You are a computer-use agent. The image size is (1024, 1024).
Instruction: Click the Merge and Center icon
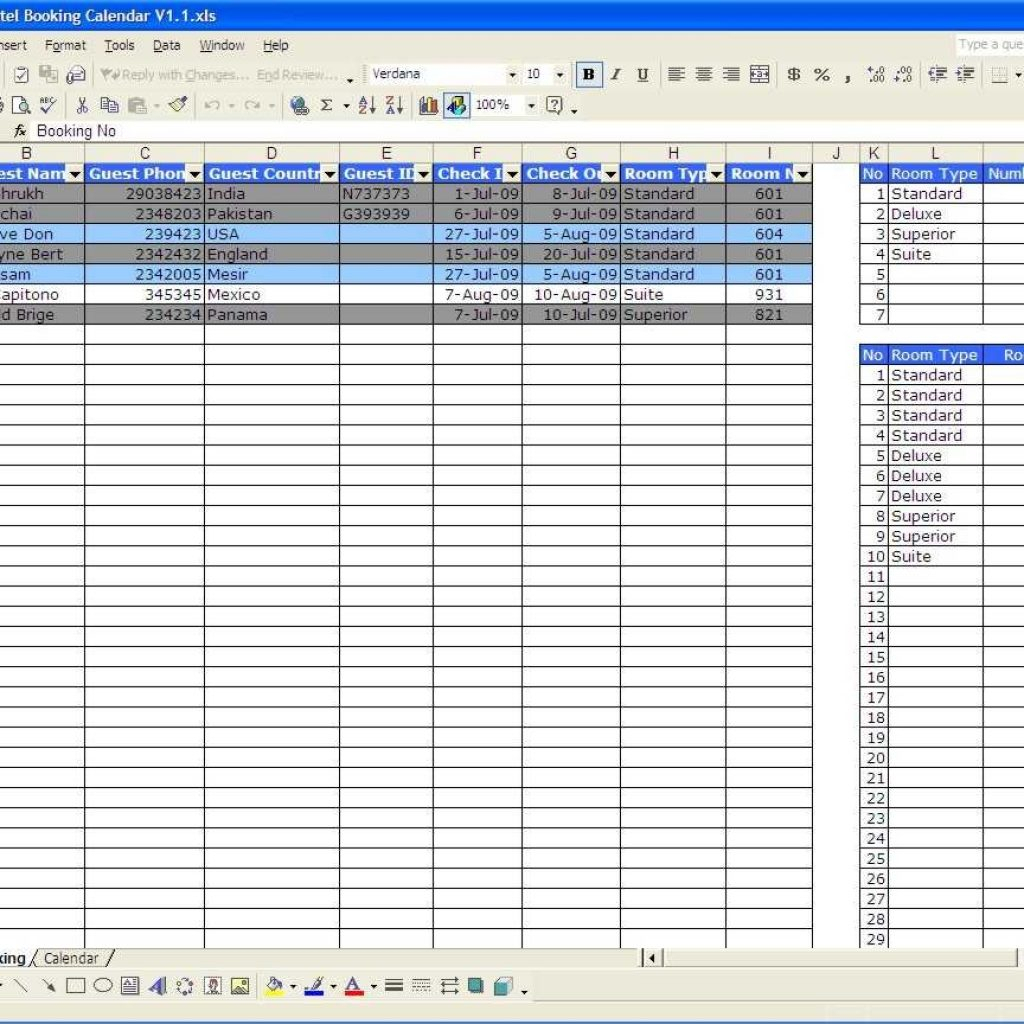(x=758, y=75)
